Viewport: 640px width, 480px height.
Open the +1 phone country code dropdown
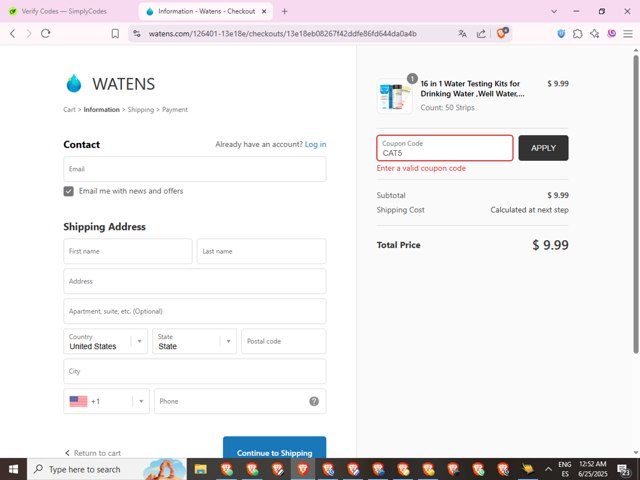coord(107,401)
